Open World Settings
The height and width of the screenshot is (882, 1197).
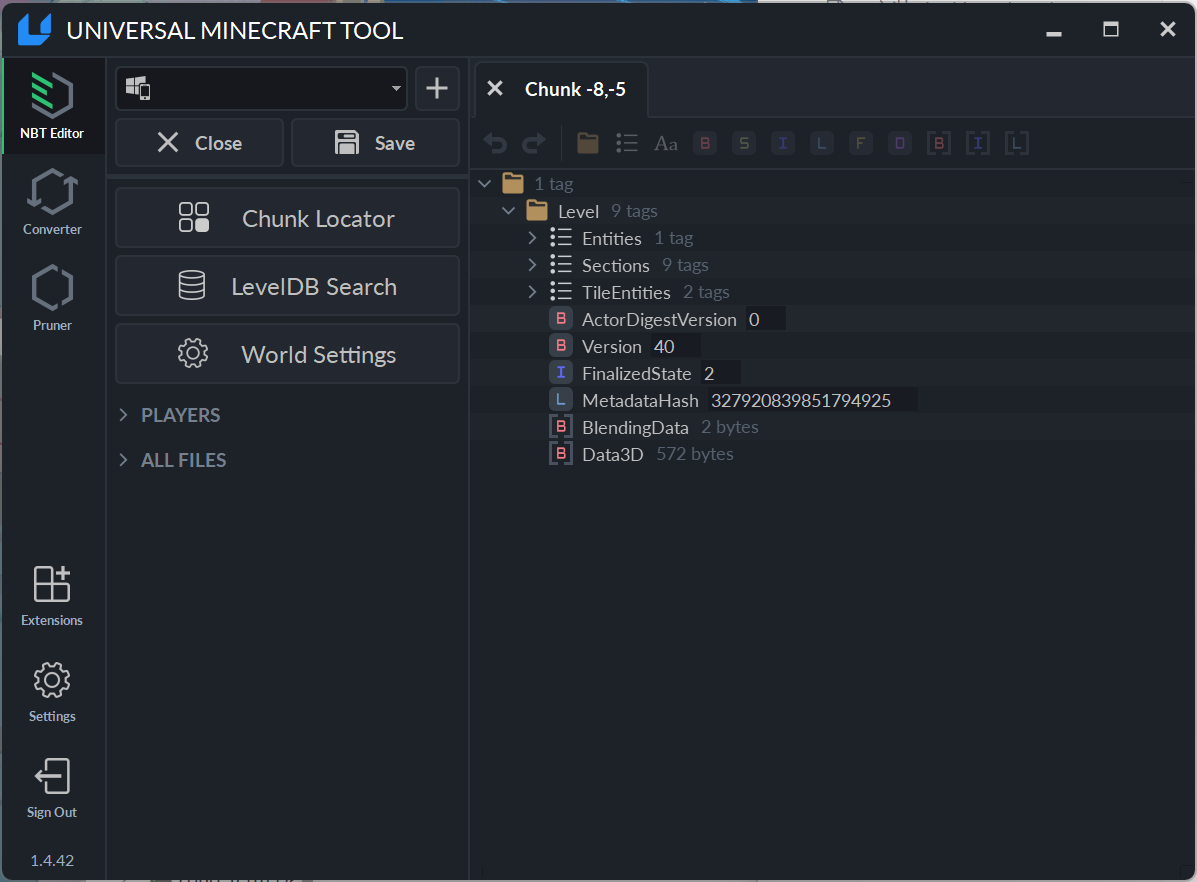click(x=287, y=354)
